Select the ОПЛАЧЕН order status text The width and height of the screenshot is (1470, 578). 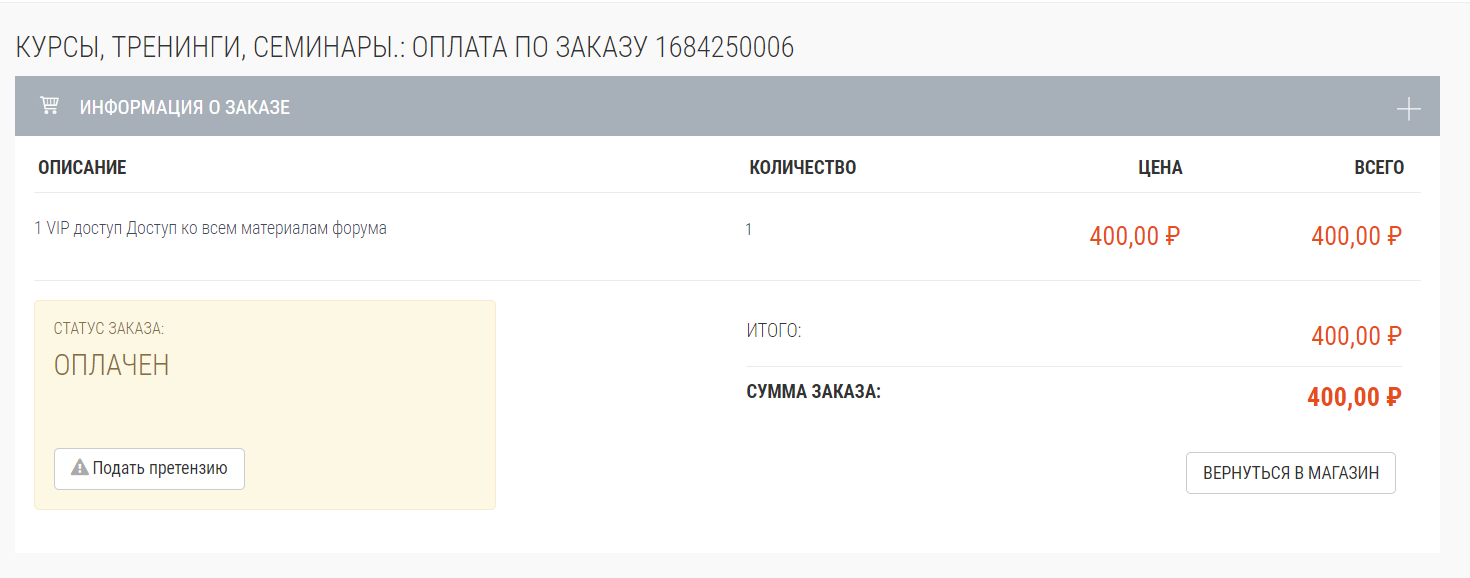112,365
